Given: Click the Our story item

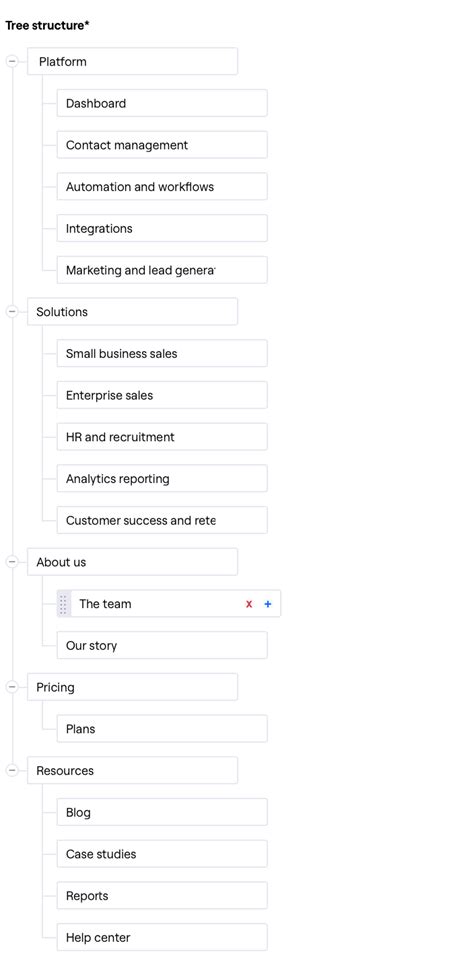Looking at the screenshot, I should click(x=162, y=646).
